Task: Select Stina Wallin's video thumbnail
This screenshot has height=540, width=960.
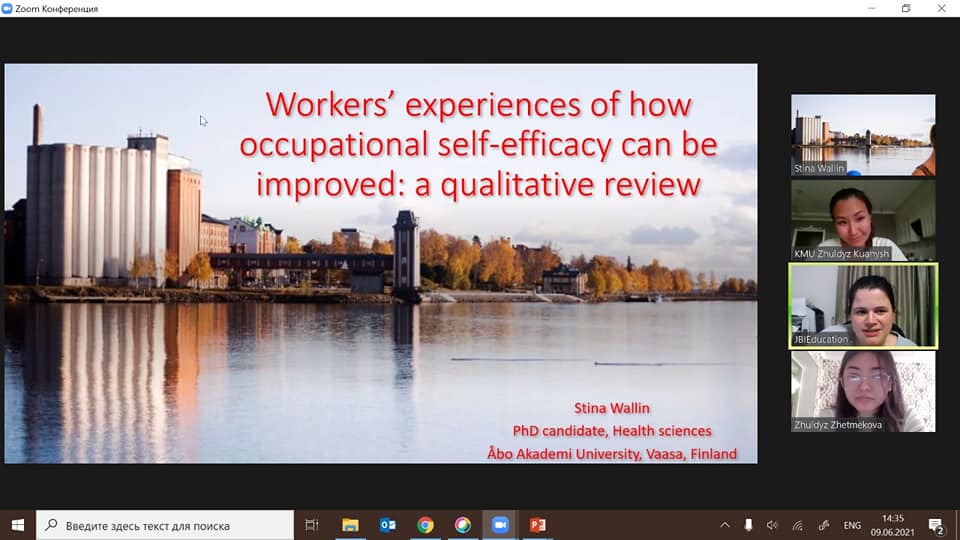Action: pos(863,135)
